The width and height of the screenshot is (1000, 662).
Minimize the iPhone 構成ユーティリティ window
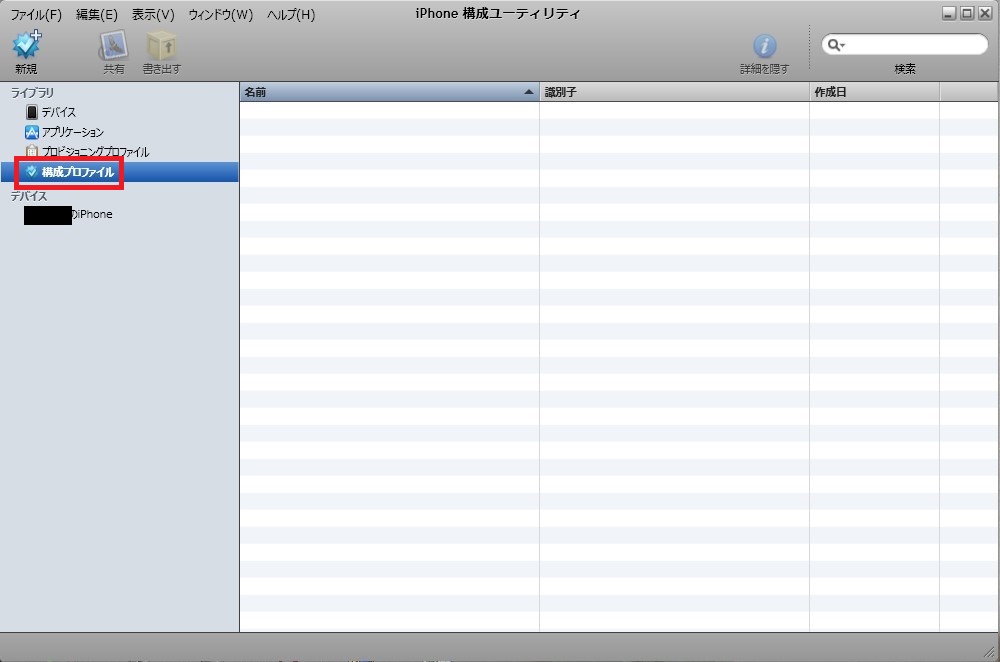(949, 13)
